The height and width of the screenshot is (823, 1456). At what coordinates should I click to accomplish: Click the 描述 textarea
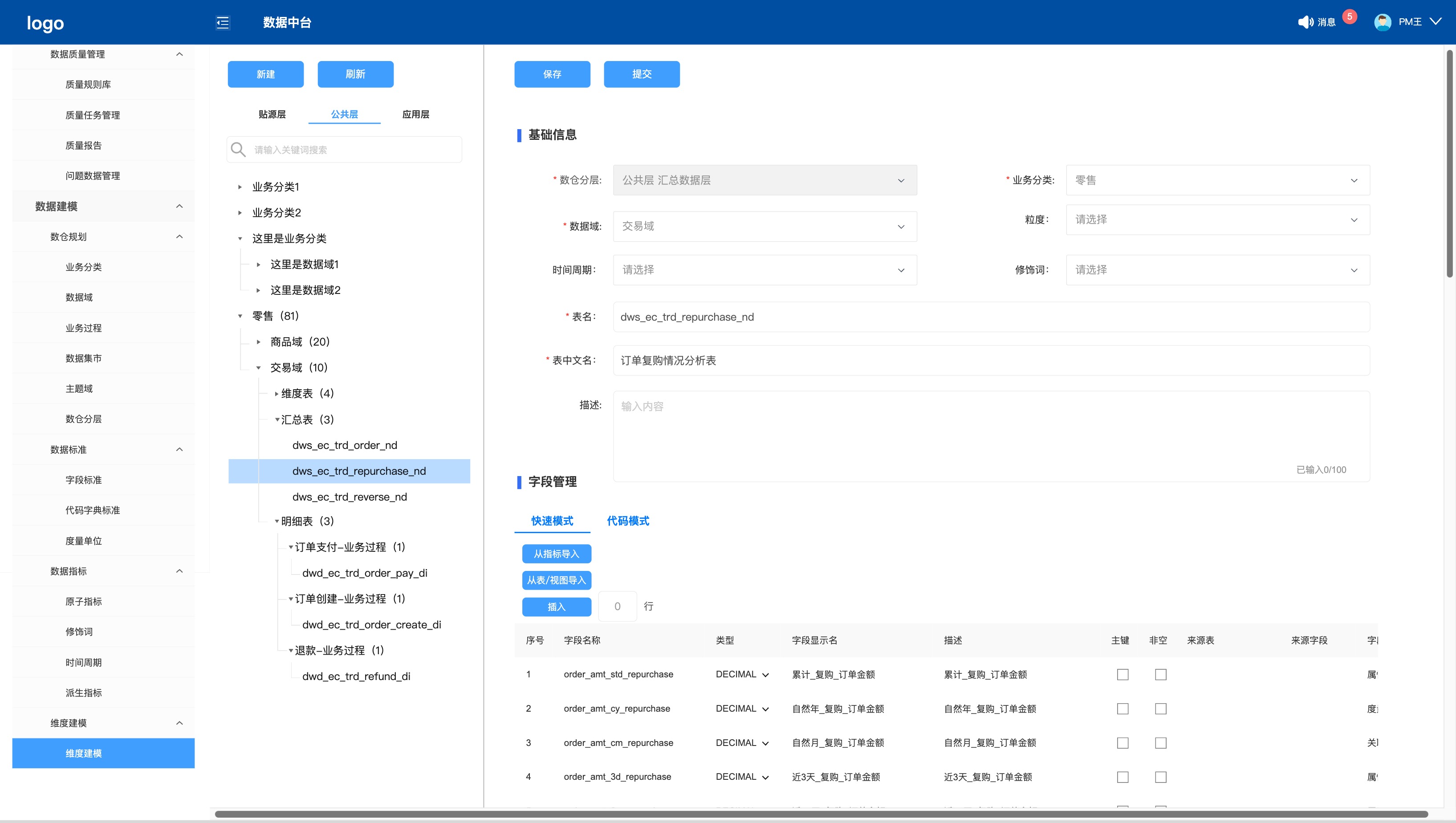coord(992,436)
